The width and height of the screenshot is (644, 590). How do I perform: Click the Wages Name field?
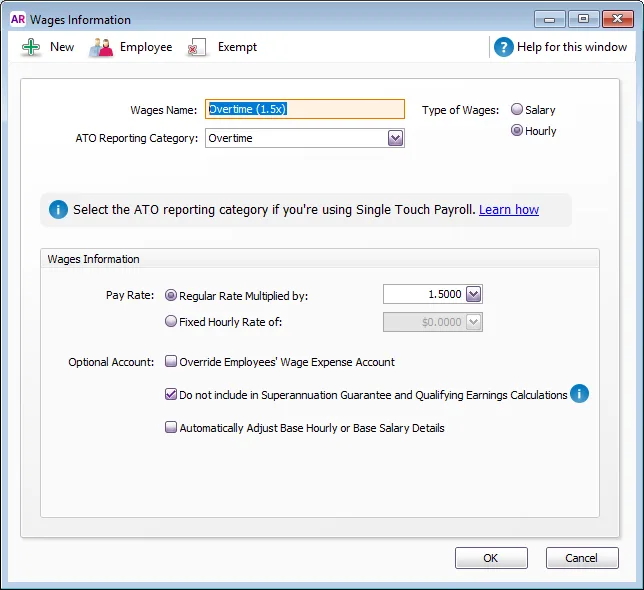(x=305, y=109)
